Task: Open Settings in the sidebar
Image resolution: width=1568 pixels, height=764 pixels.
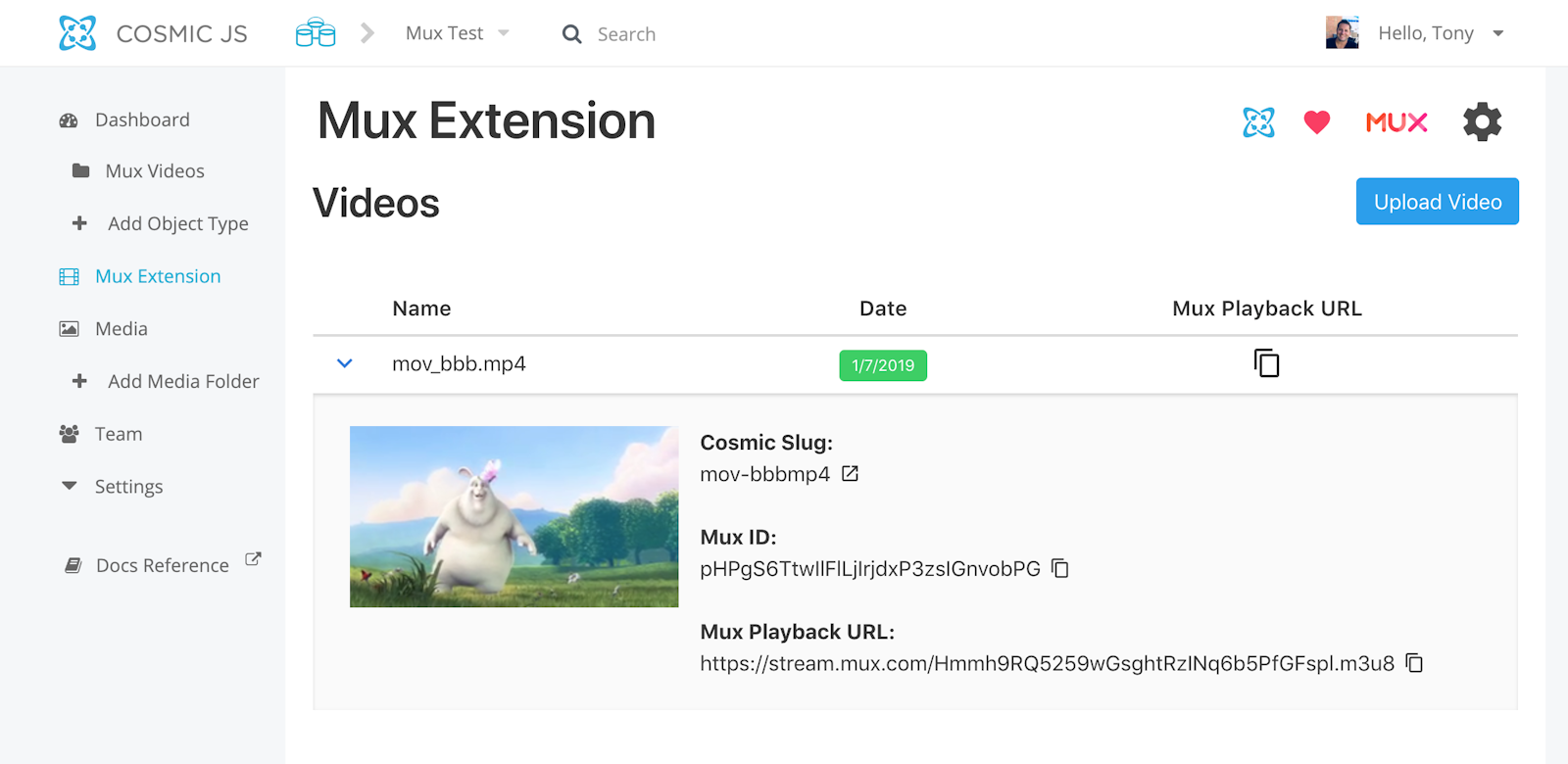Action: point(128,487)
